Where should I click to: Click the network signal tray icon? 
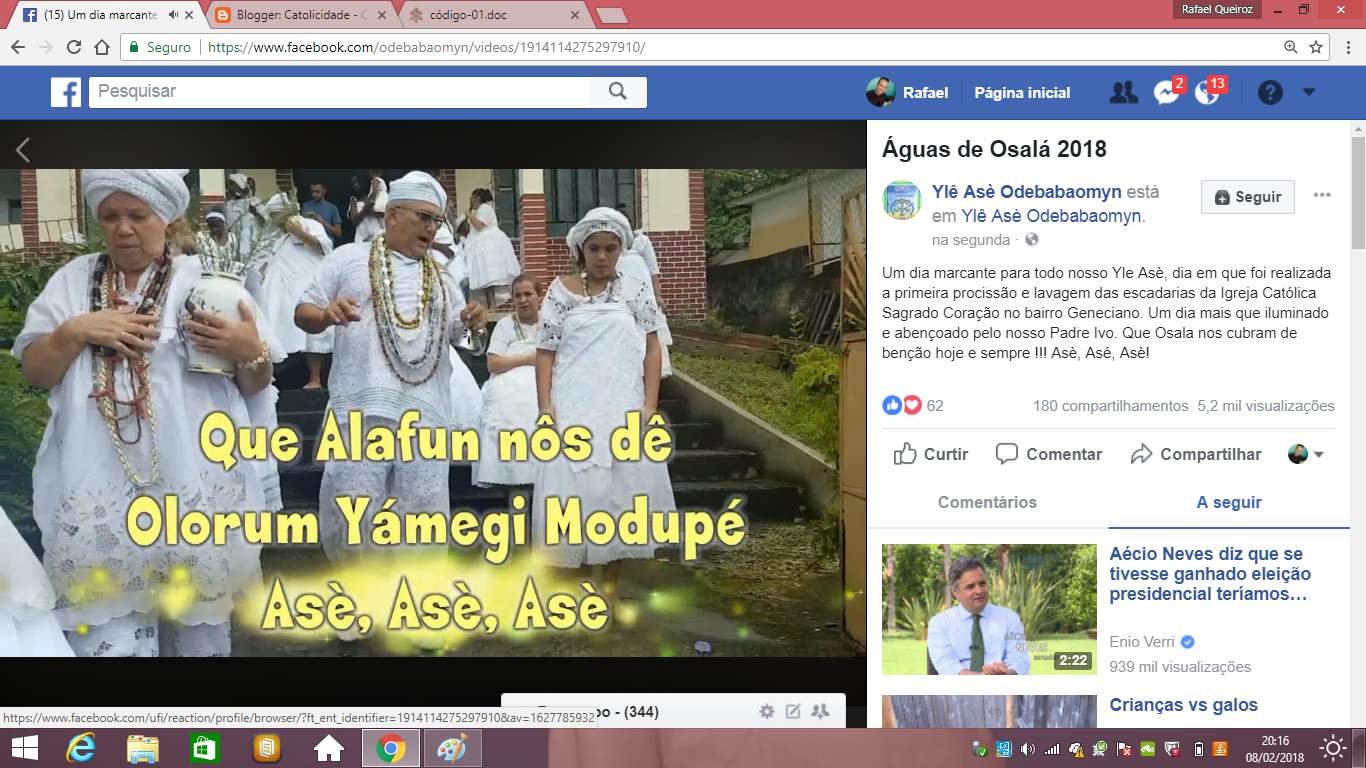[1052, 748]
